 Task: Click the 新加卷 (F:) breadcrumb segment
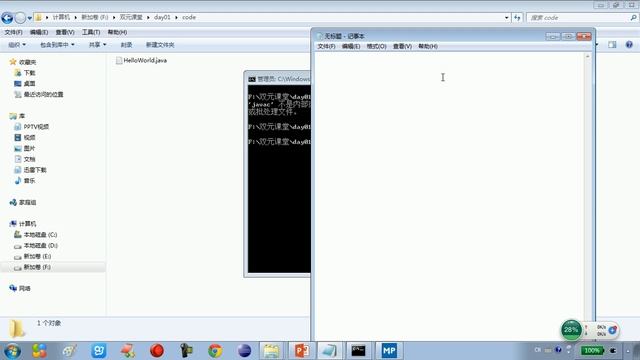95,17
